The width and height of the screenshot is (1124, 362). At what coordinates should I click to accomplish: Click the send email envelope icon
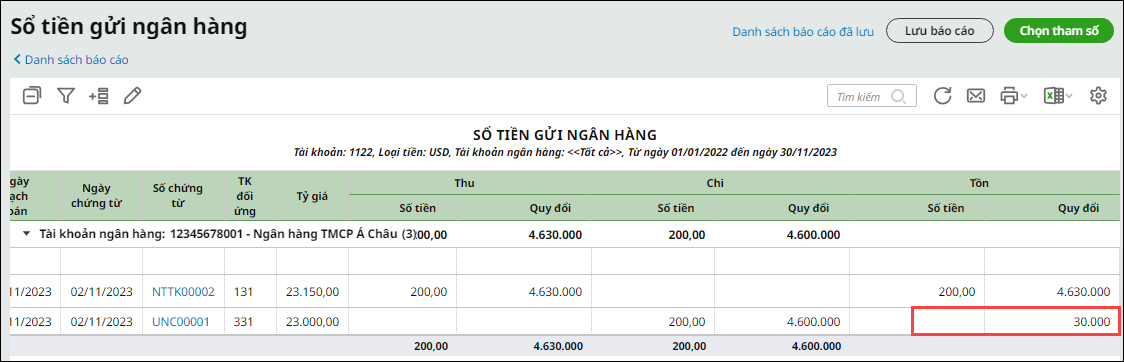976,96
